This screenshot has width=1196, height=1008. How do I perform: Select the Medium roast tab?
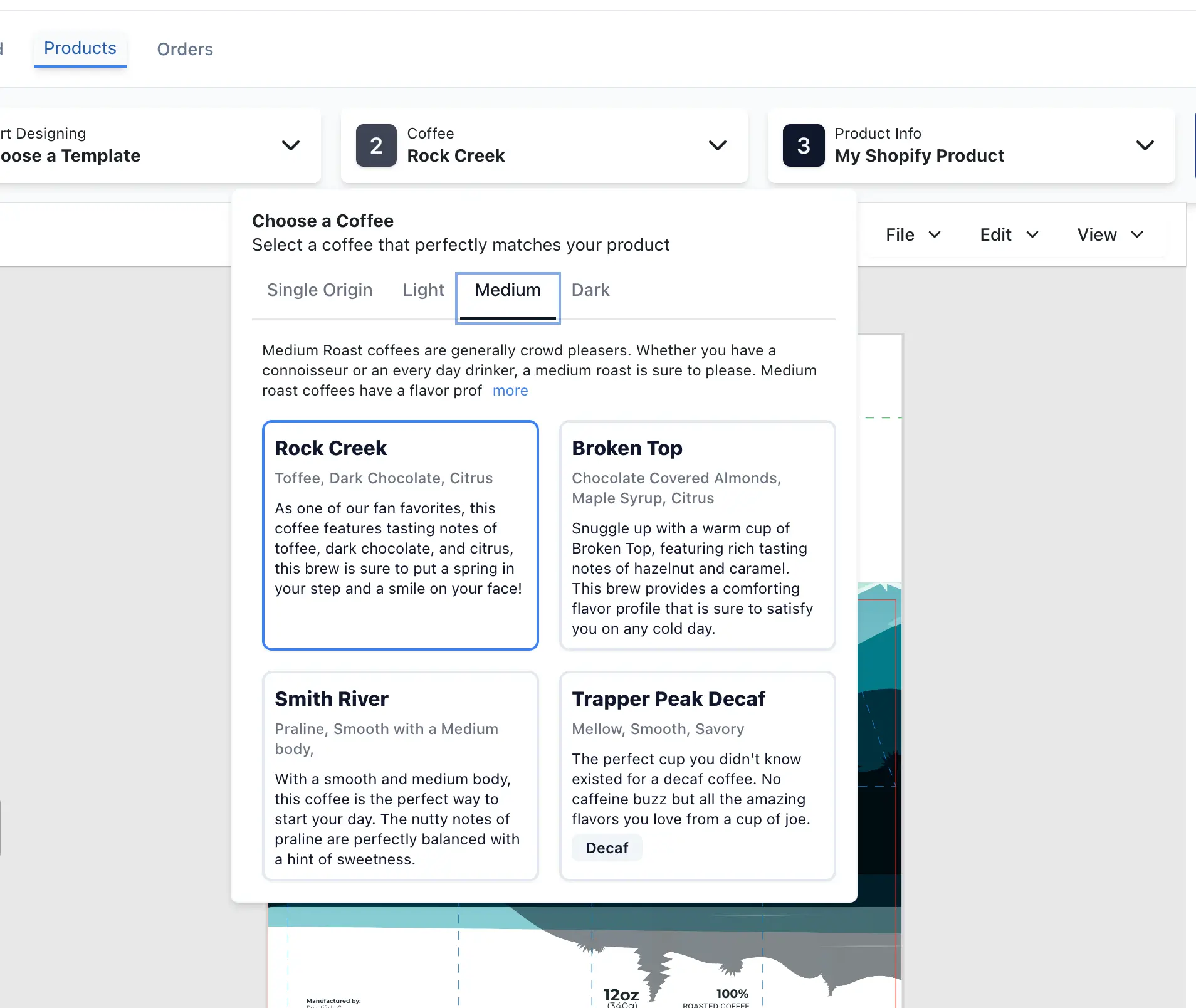pyautogui.click(x=508, y=290)
